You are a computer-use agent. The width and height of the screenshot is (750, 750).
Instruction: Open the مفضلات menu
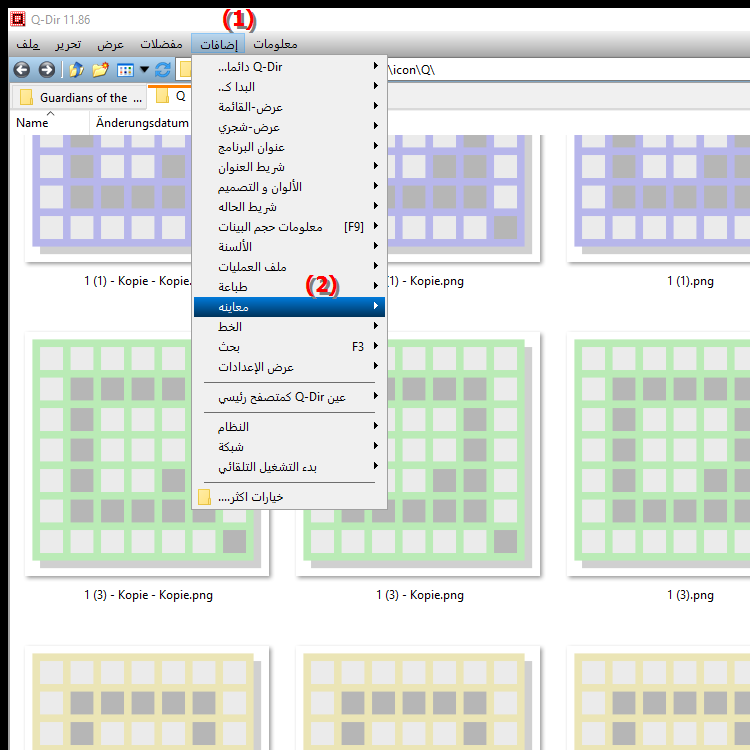coord(161,44)
